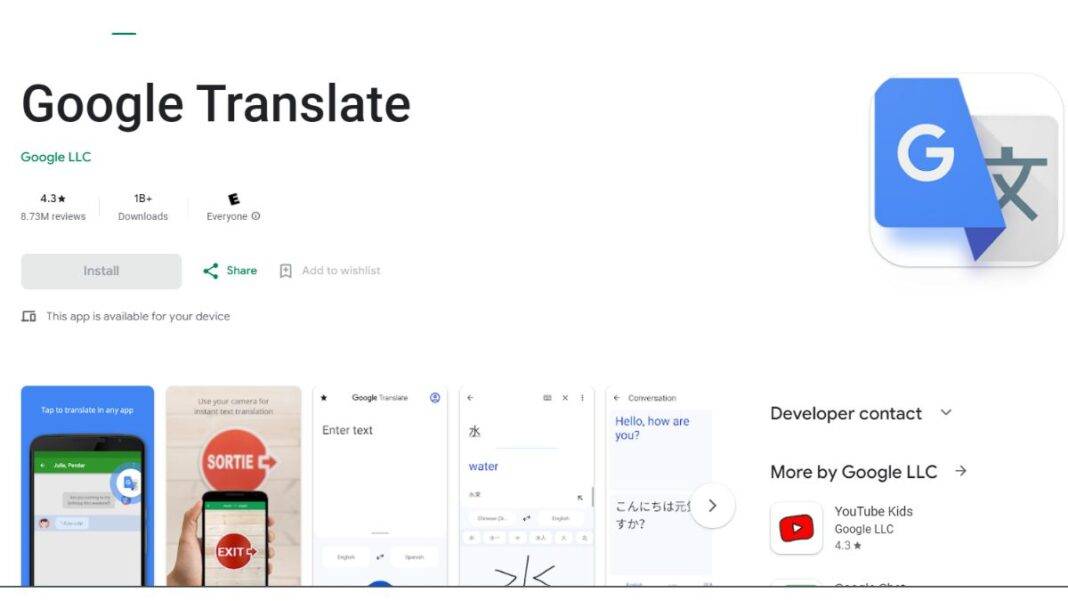Click the Share icon next to Install

[x=211, y=270]
